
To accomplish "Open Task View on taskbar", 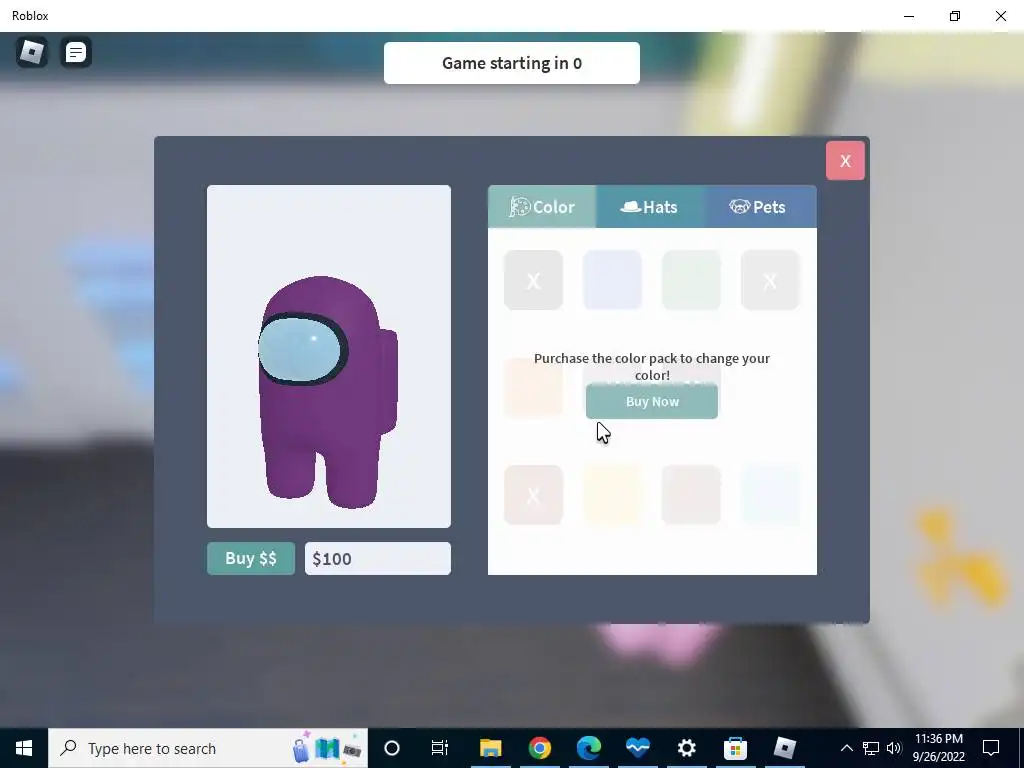I will pyautogui.click(x=440, y=748).
